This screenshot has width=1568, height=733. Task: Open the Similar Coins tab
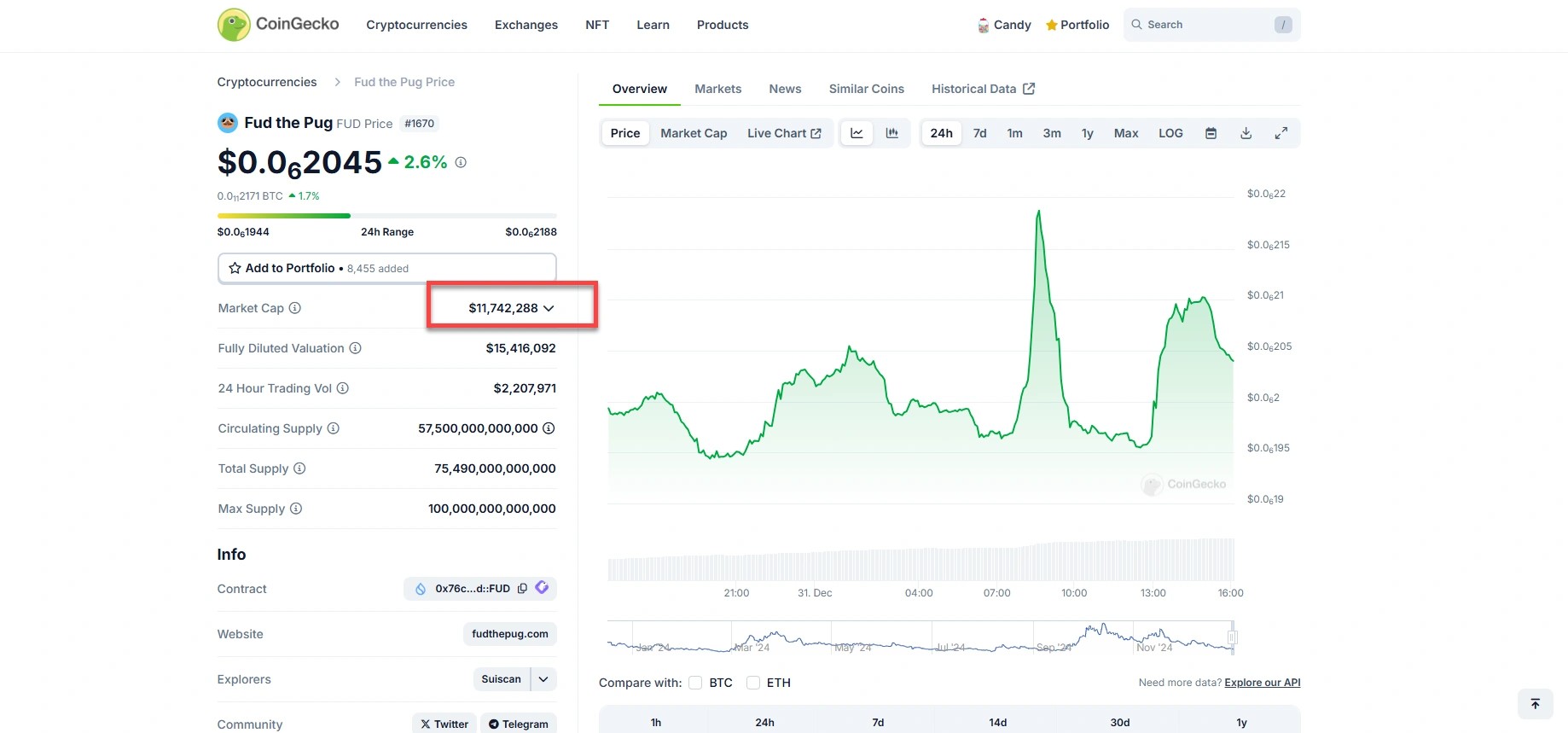tap(866, 89)
